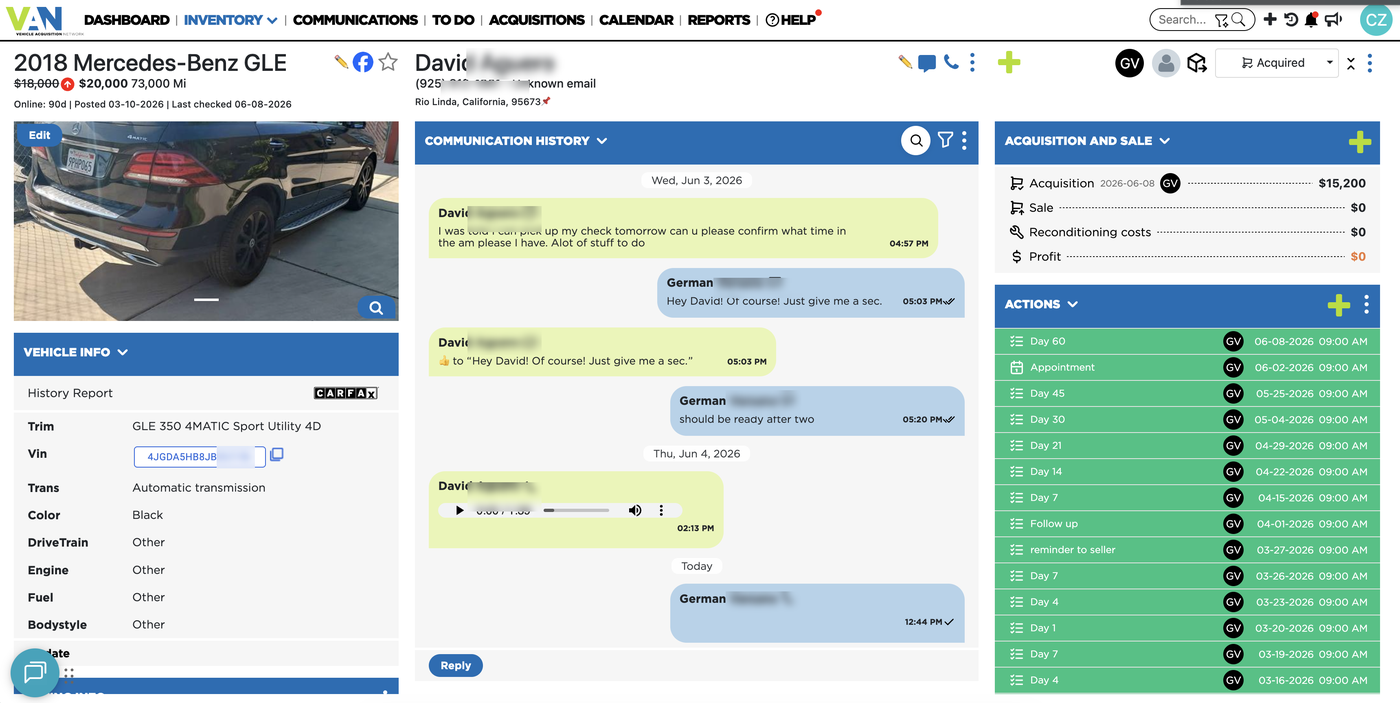Open the Calendar menu
This screenshot has height=703, width=1400.
tap(636, 19)
